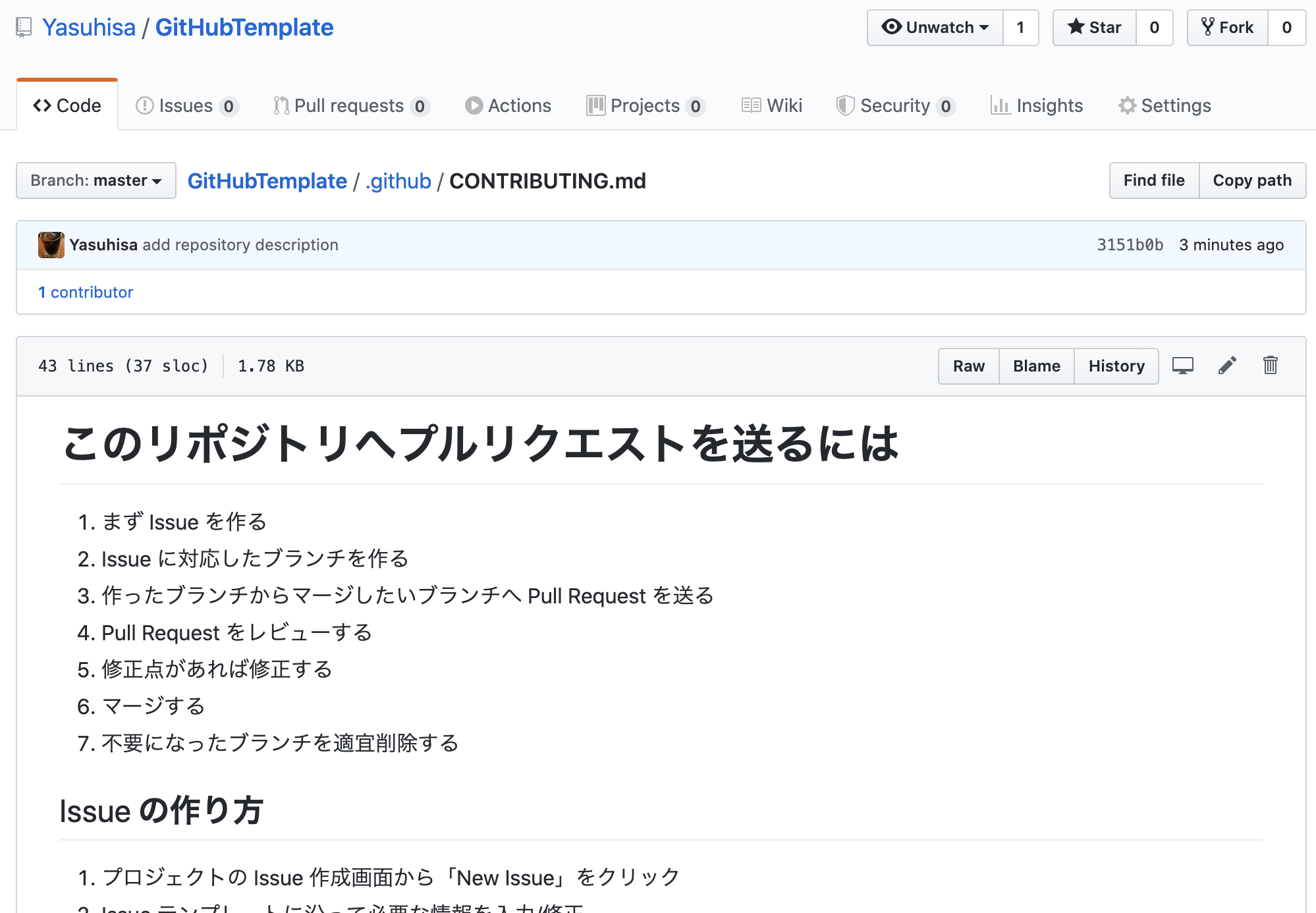Viewport: 1316px width, 913px height.
Task: Click the .github folder breadcrumb
Action: click(x=398, y=181)
